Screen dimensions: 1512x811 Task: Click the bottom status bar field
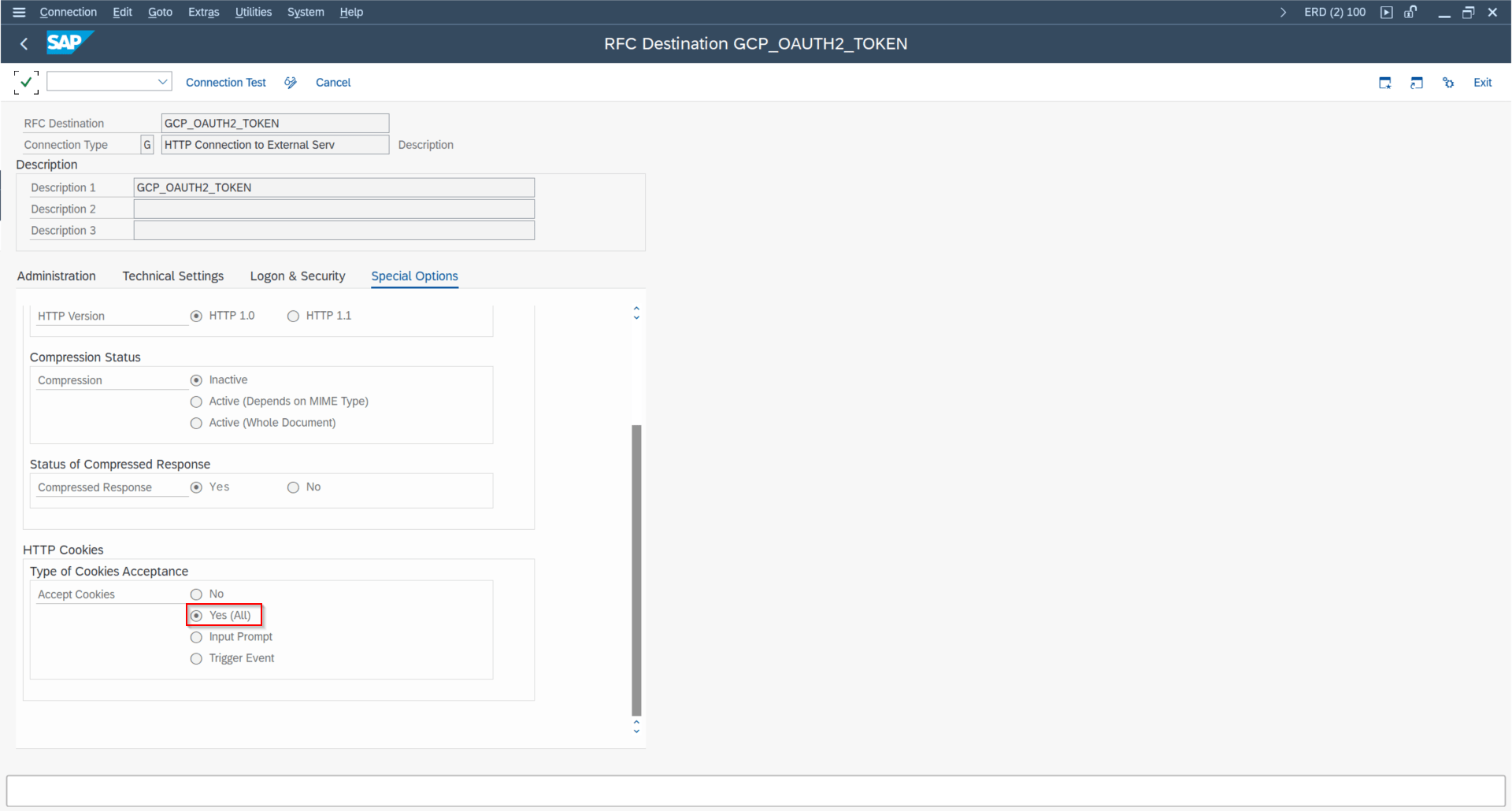pyautogui.click(x=756, y=791)
